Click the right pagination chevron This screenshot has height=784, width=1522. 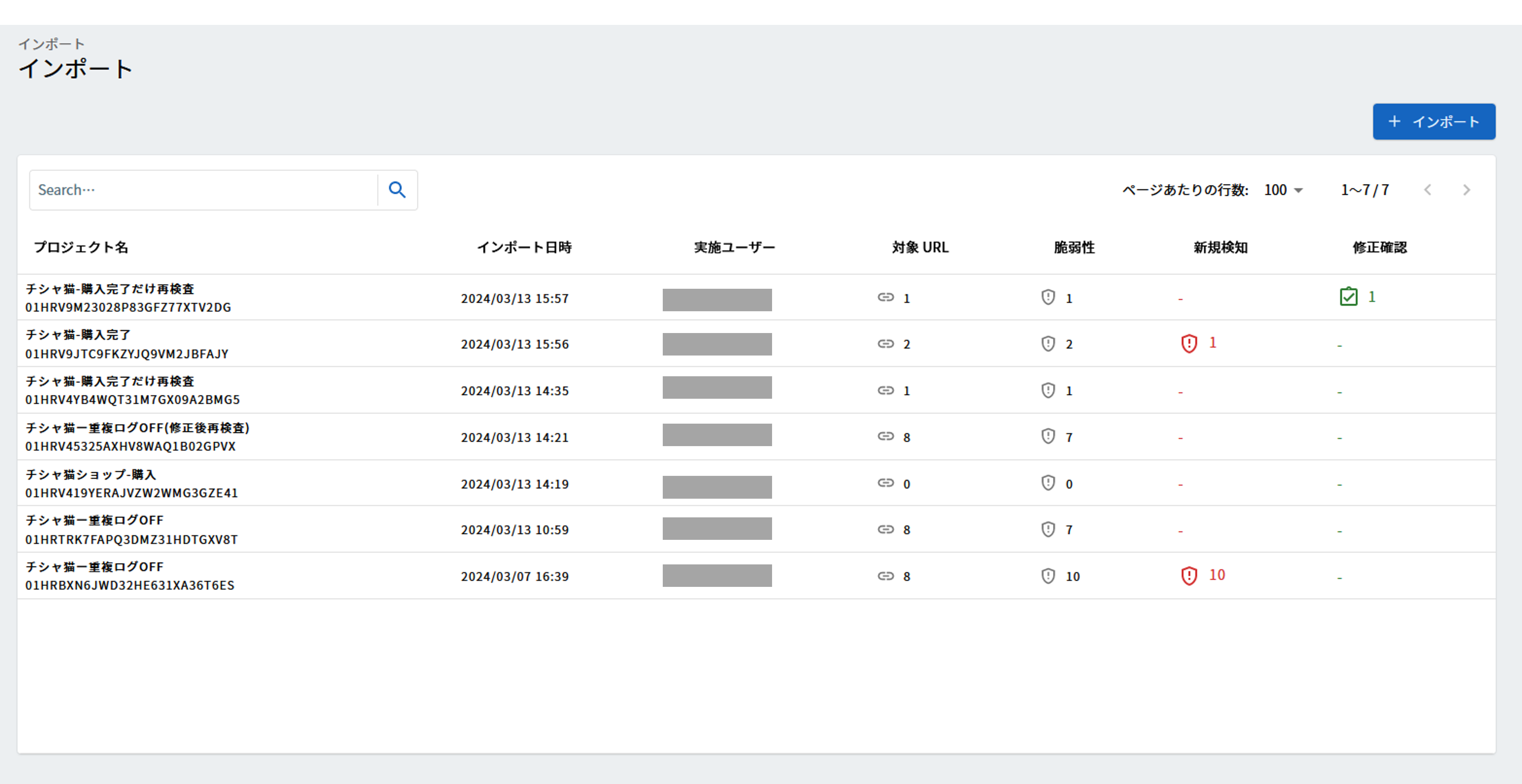[x=1466, y=190]
